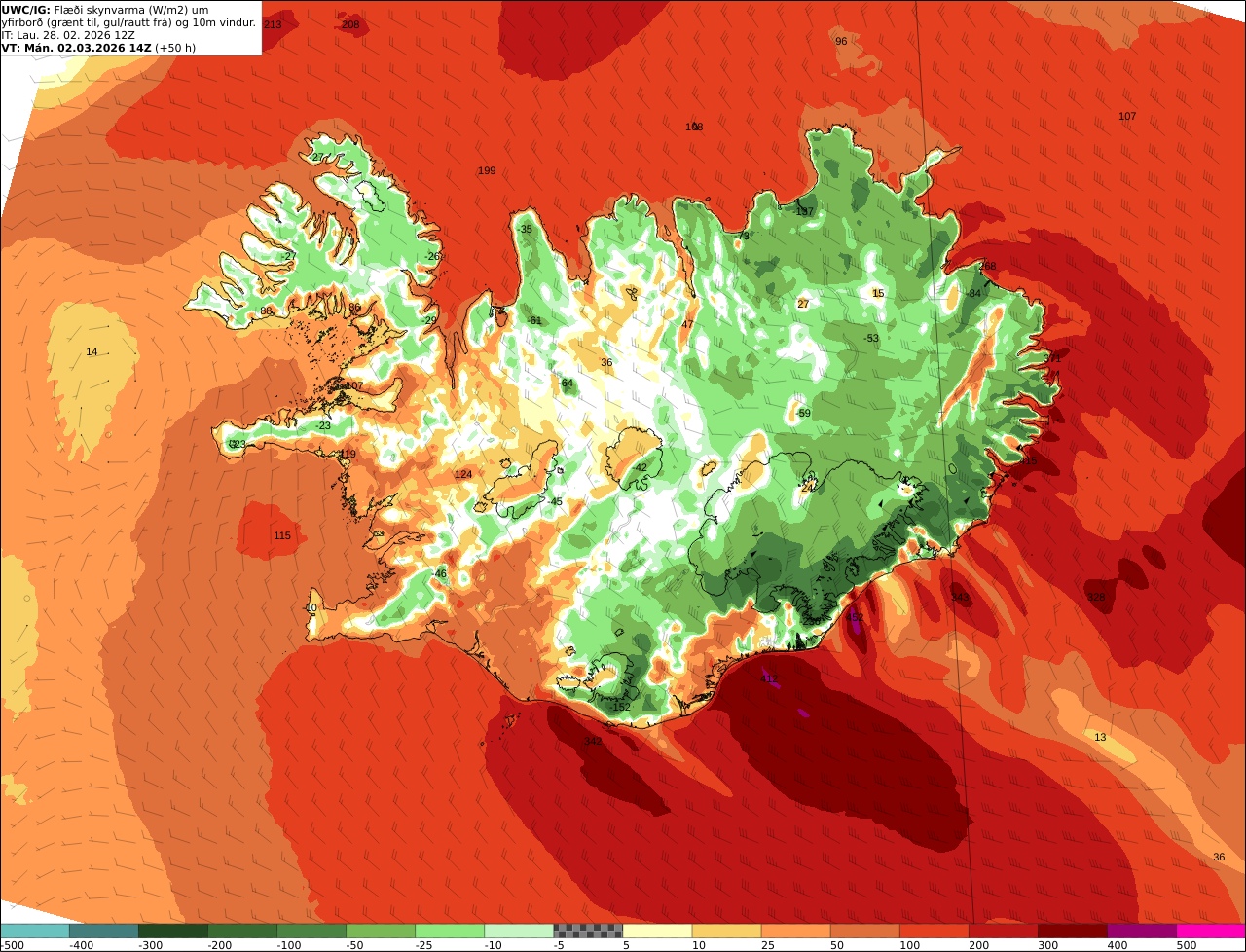Click the map value 96 at top
1246x952 pixels.
click(x=841, y=41)
